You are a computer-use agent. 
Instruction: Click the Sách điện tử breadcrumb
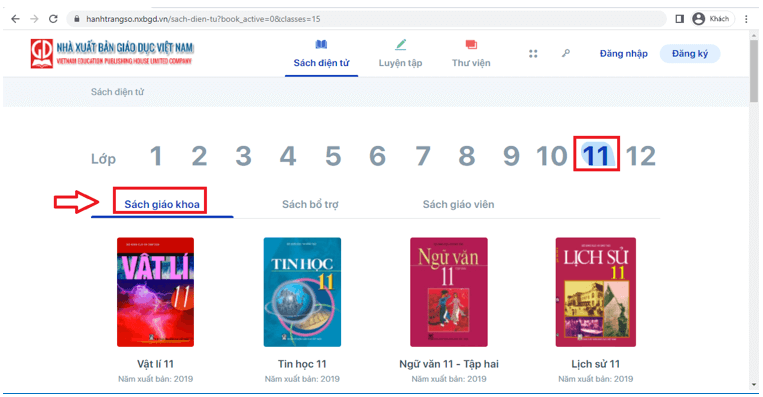tap(117, 92)
